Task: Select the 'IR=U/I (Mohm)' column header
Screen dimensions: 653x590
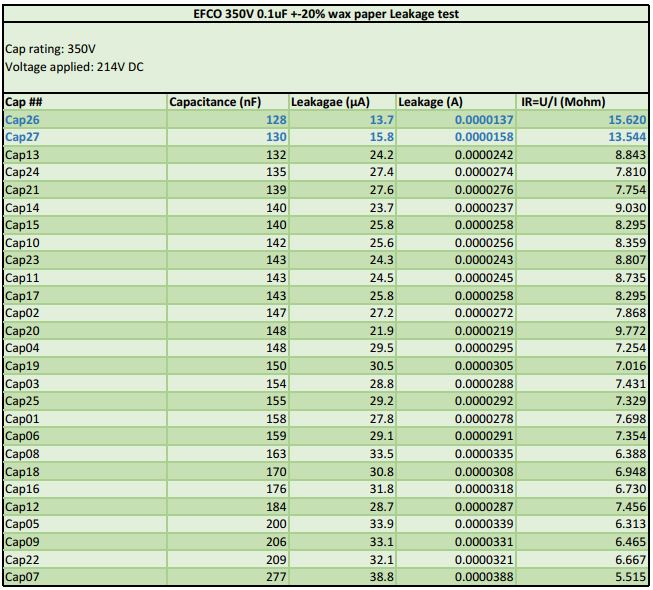Action: (x=563, y=102)
